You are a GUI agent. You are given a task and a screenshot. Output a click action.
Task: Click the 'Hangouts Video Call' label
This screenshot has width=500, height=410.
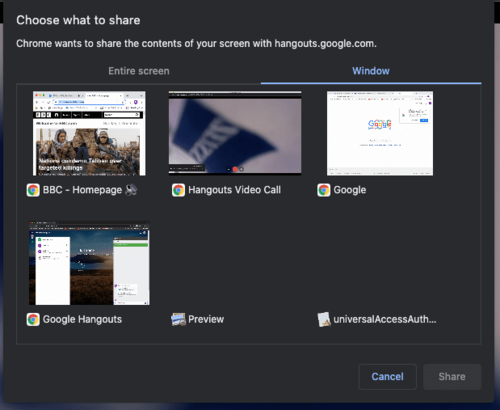coord(234,190)
